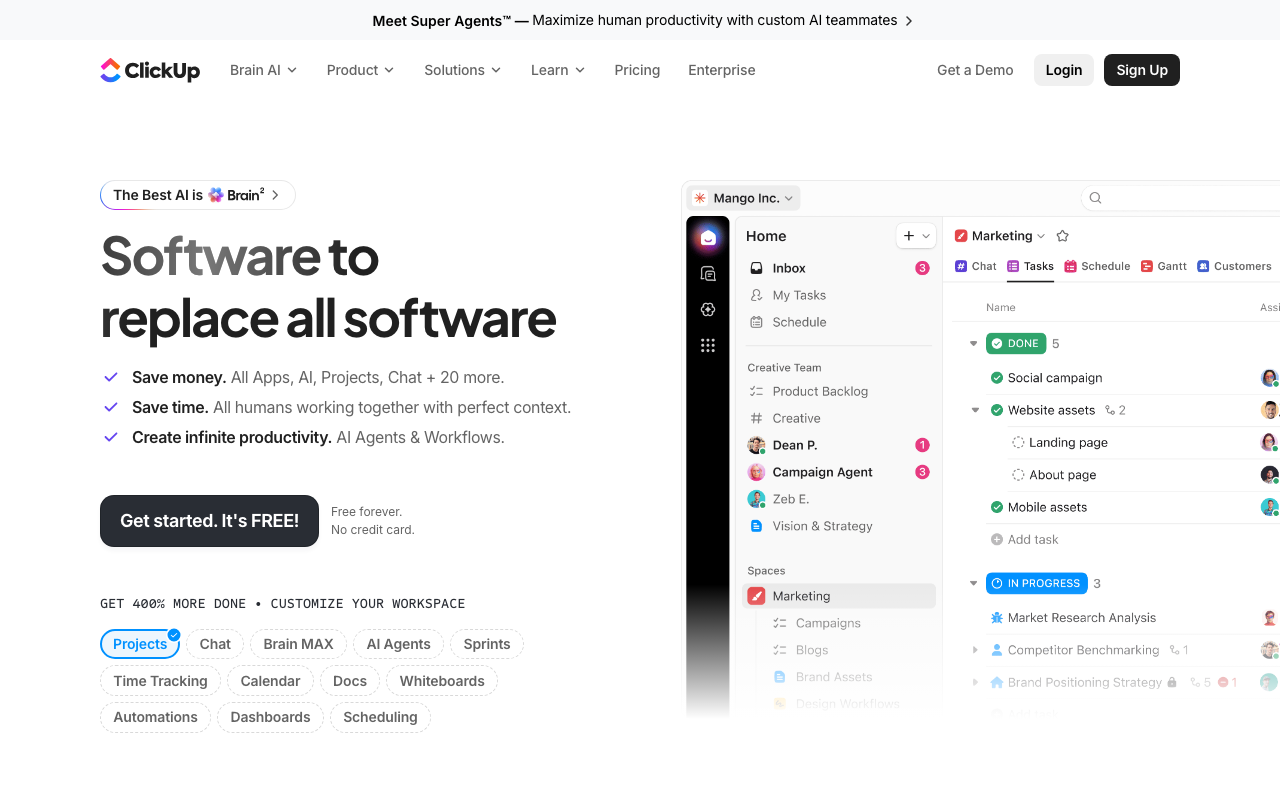This screenshot has height=800, width=1280.
Task: Click the Get started. It's FREE! button
Action: pyautogui.click(x=209, y=521)
